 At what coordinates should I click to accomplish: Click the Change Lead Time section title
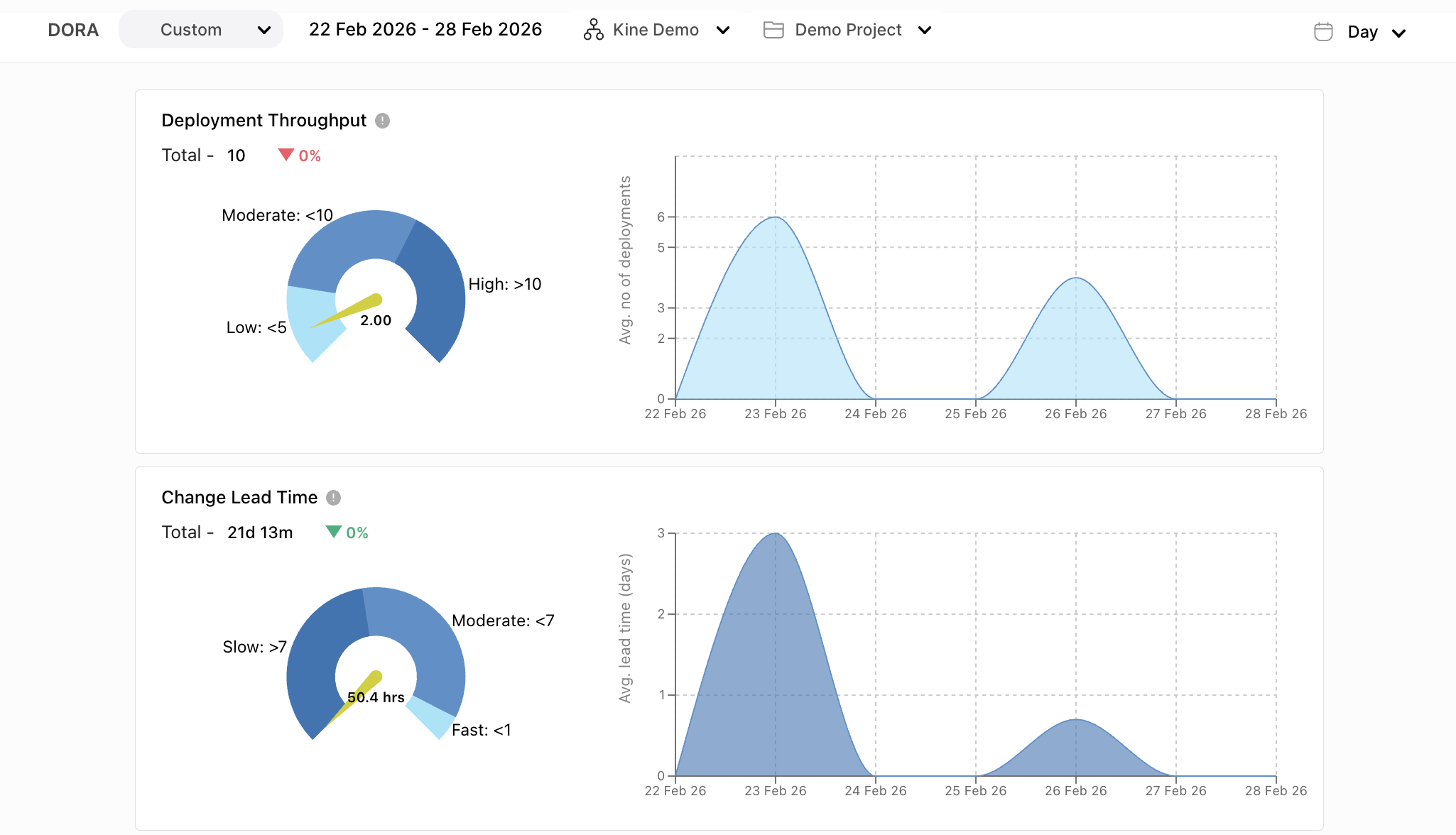239,498
